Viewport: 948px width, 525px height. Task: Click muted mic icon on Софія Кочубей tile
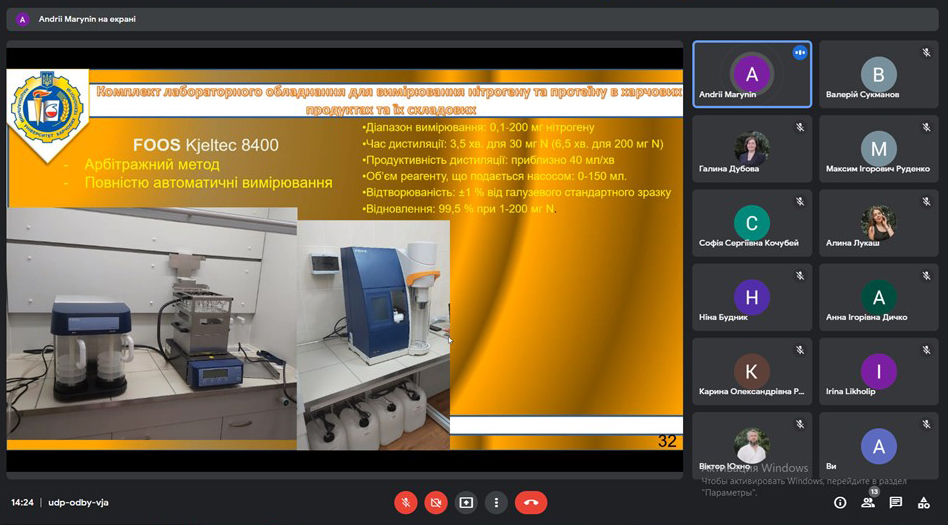tap(800, 201)
